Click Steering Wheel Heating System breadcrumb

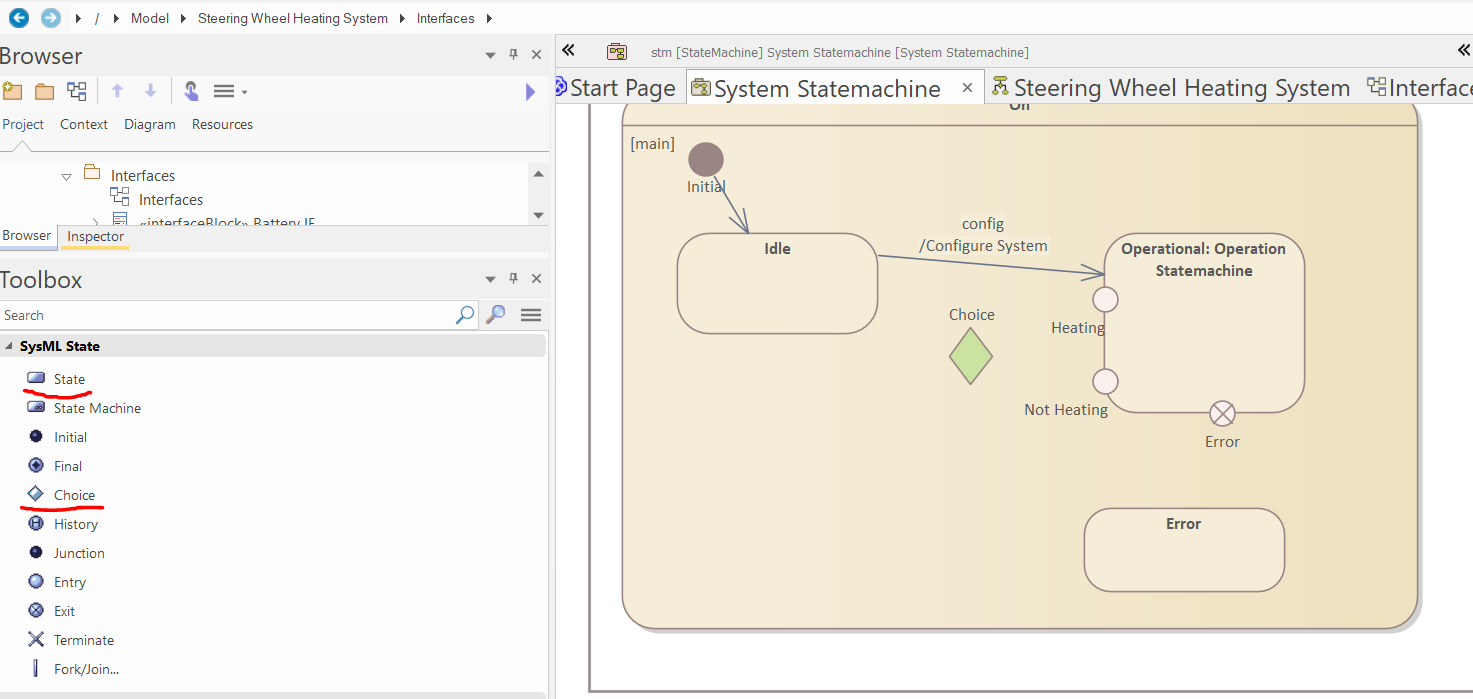292,18
